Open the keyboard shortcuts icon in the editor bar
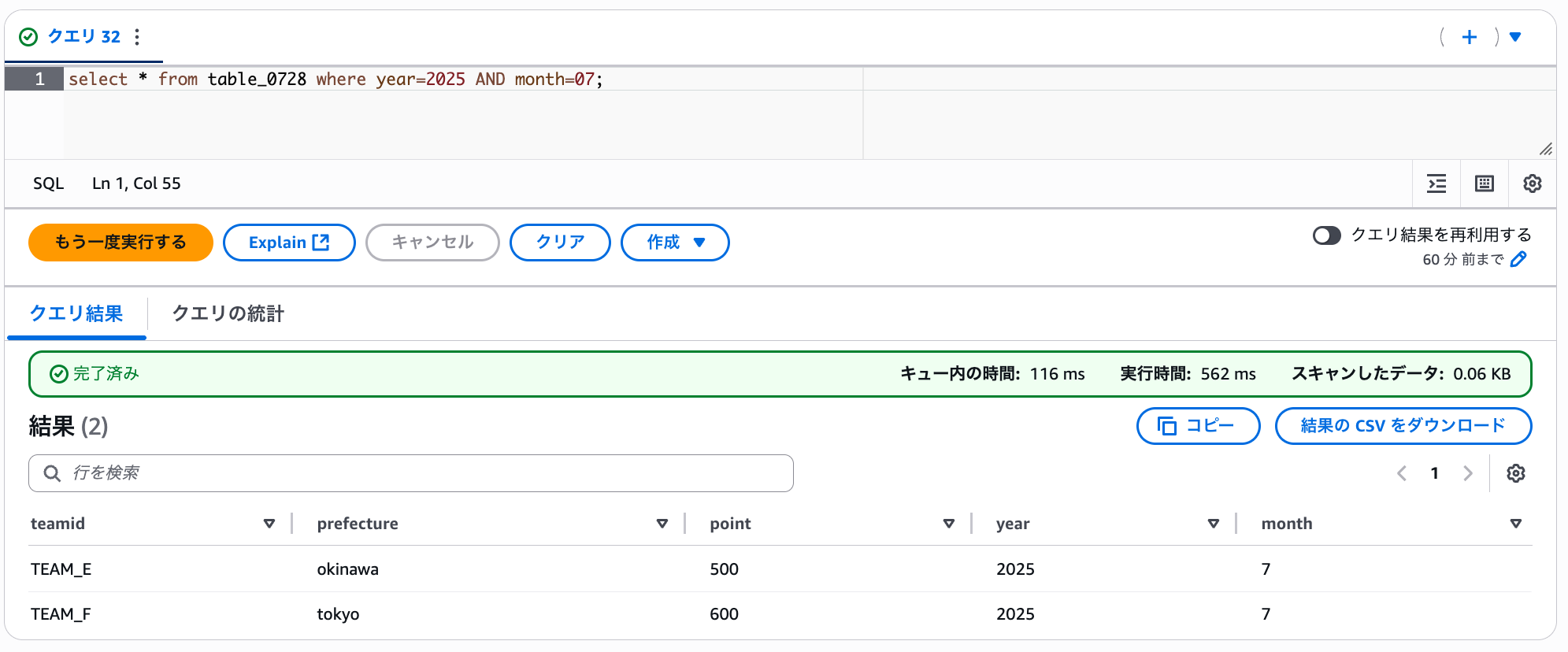Viewport: 1568px width, 652px height. [1485, 183]
